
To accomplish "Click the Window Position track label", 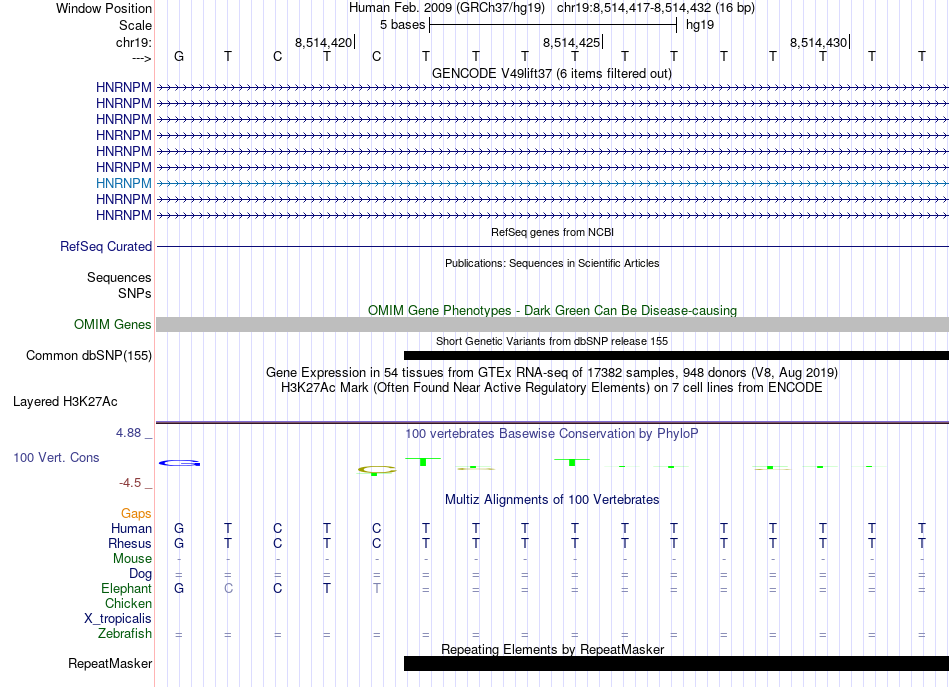I will (x=104, y=8).
